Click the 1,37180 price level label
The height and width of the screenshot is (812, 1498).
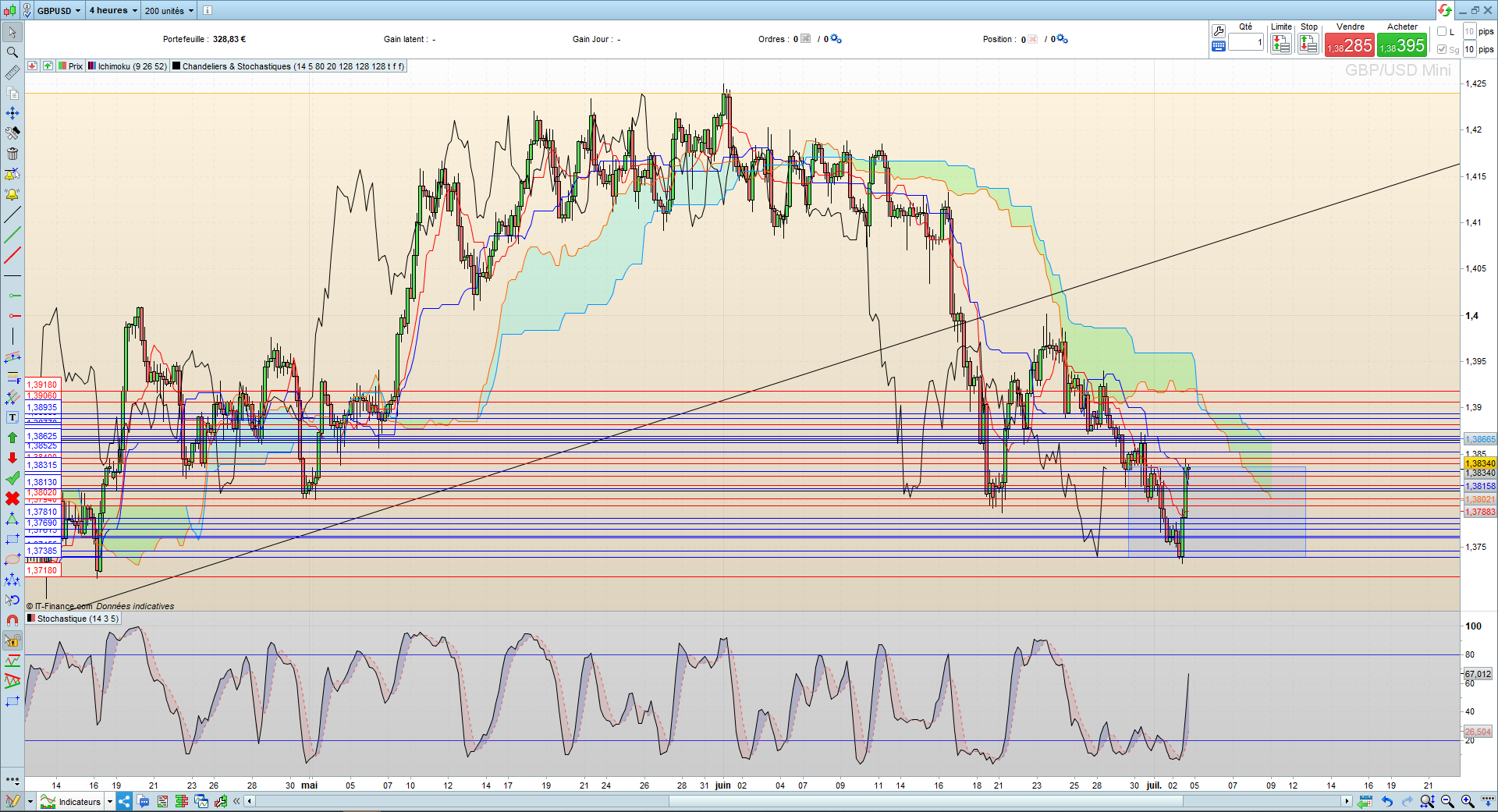(42, 570)
